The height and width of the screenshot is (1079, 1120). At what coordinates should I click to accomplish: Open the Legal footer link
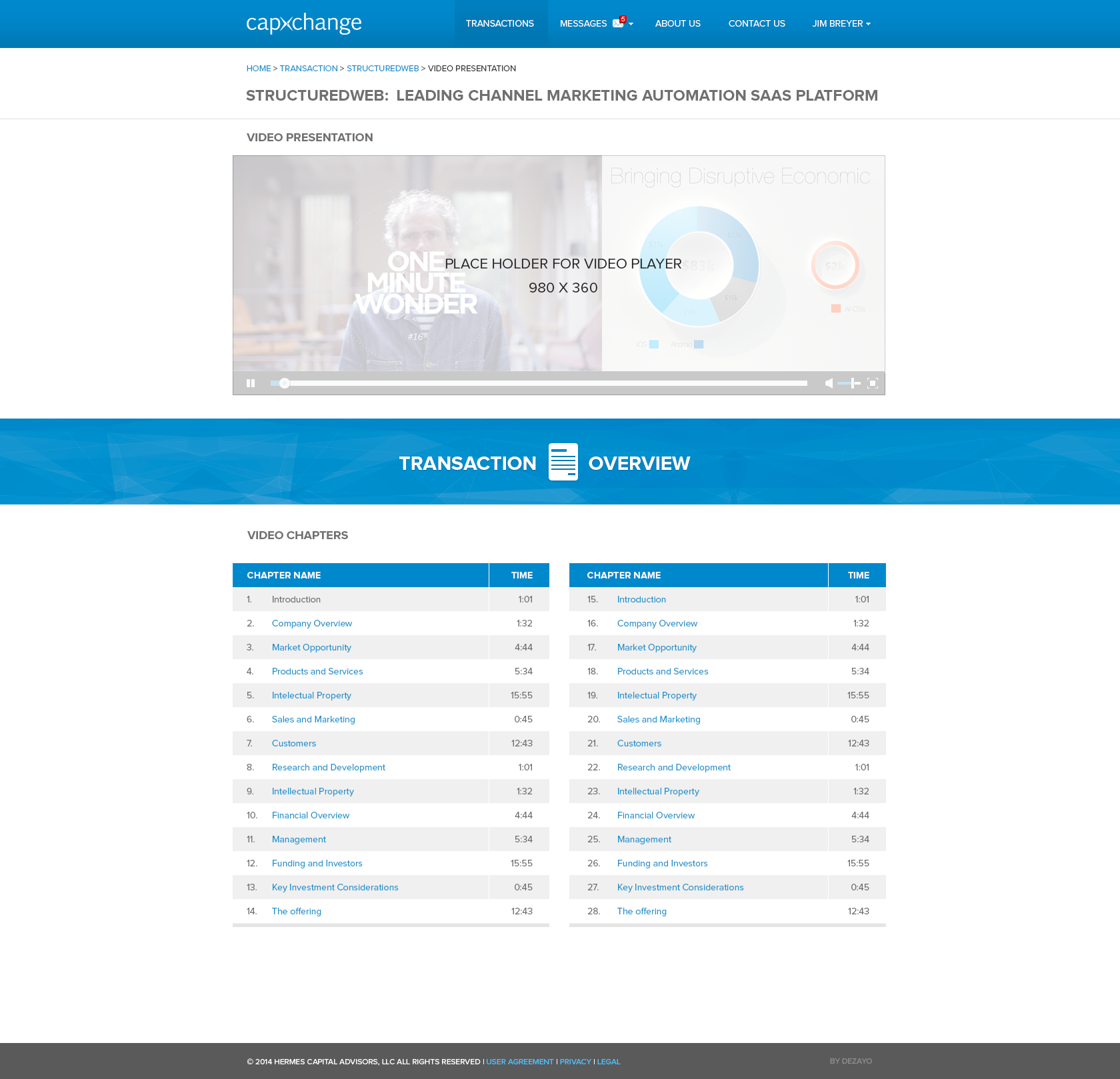point(609,1062)
